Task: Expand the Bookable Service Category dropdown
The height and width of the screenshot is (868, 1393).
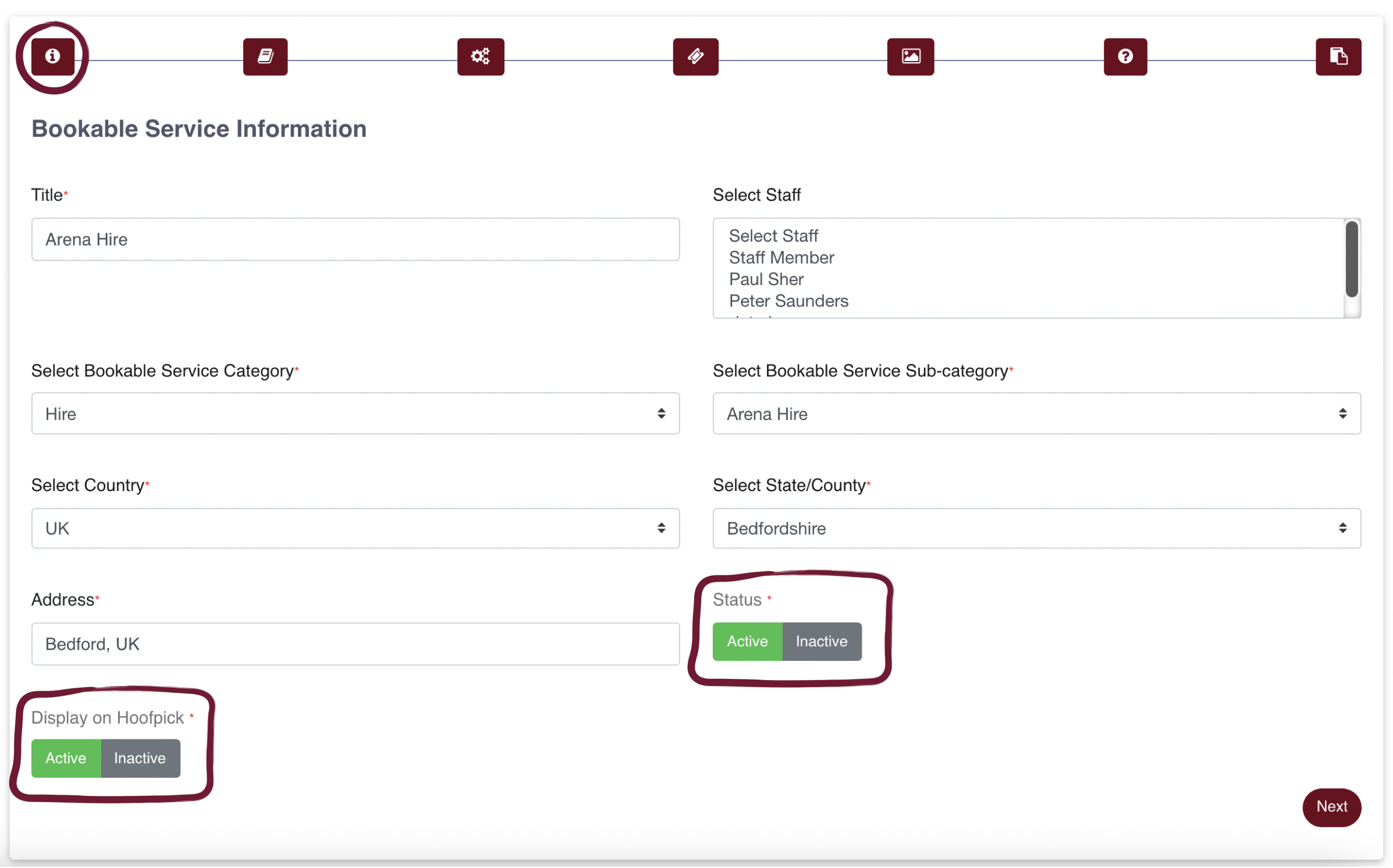Action: click(356, 414)
